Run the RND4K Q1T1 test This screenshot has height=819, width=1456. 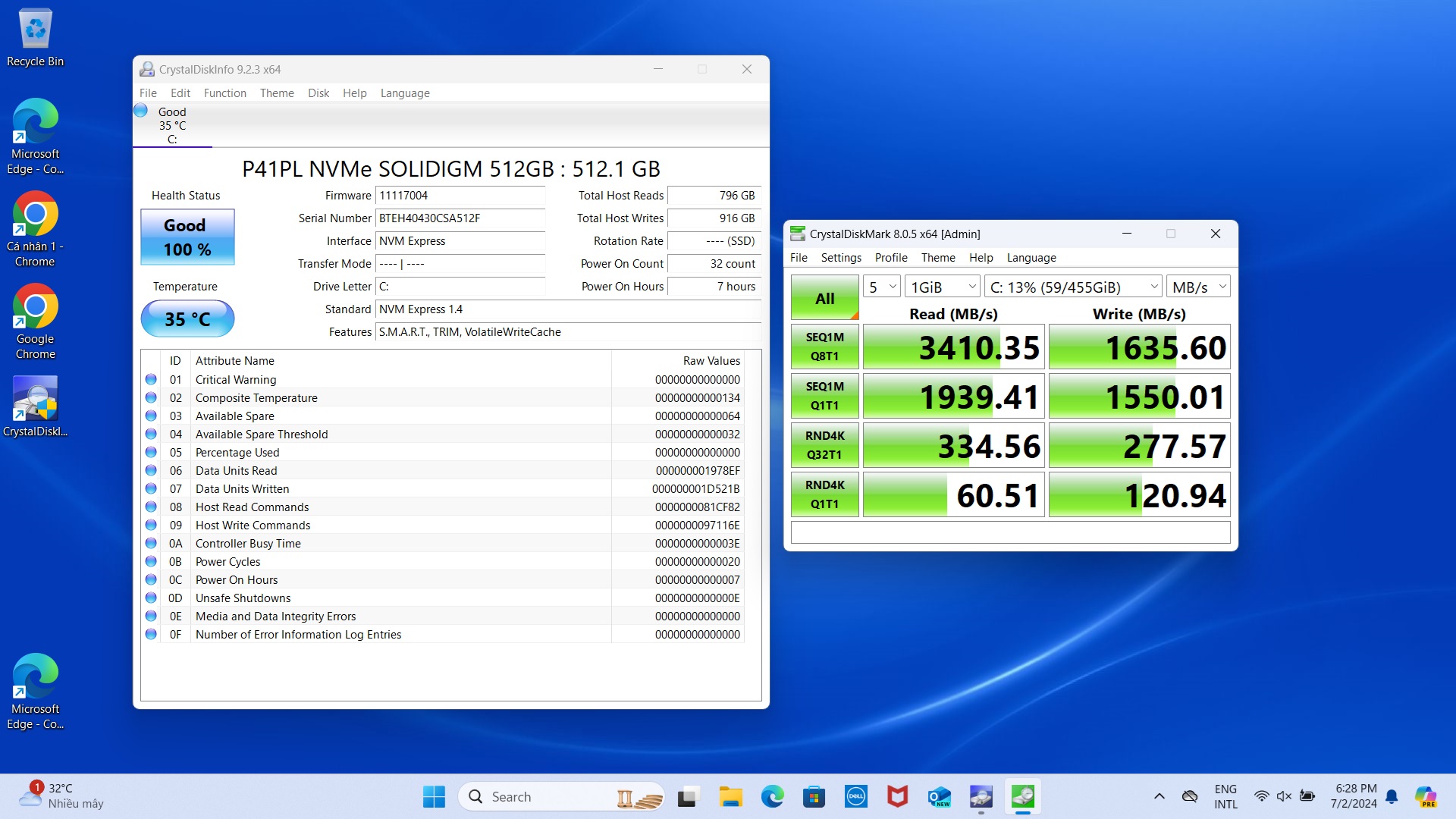(x=825, y=494)
